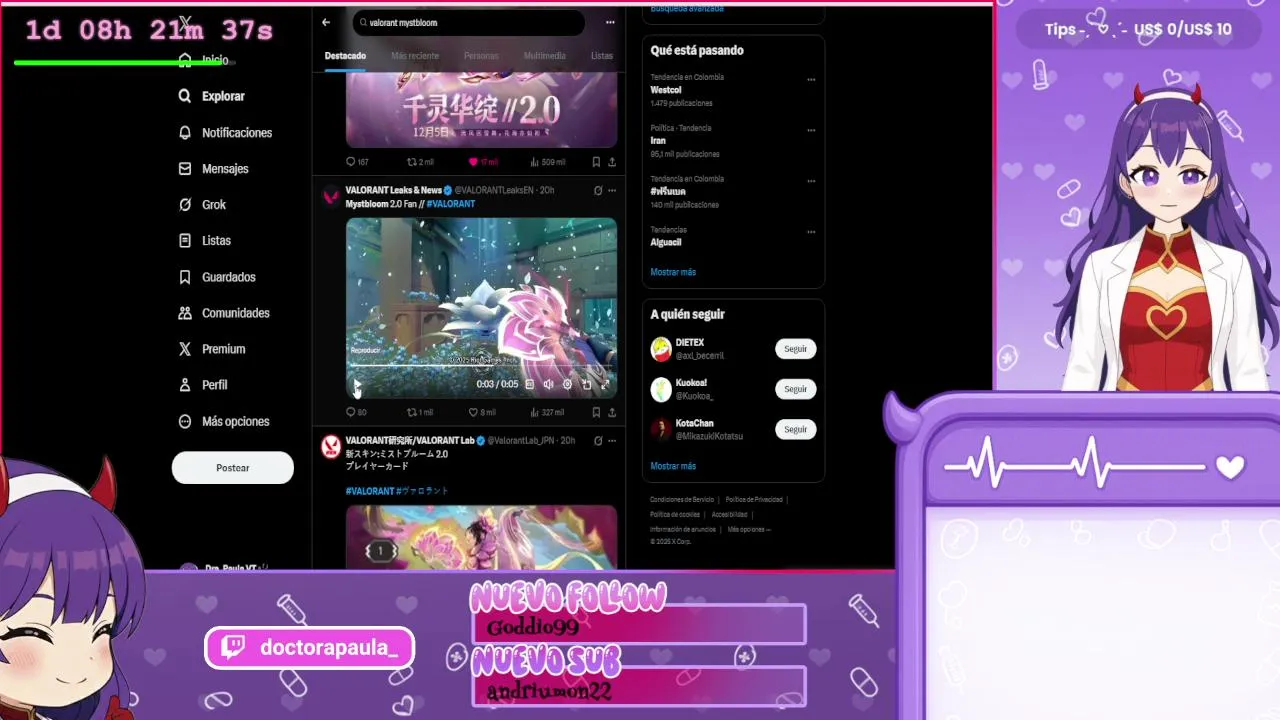Click Mostrar más under trends
Viewport: 1280px width, 720px height.
(x=673, y=272)
